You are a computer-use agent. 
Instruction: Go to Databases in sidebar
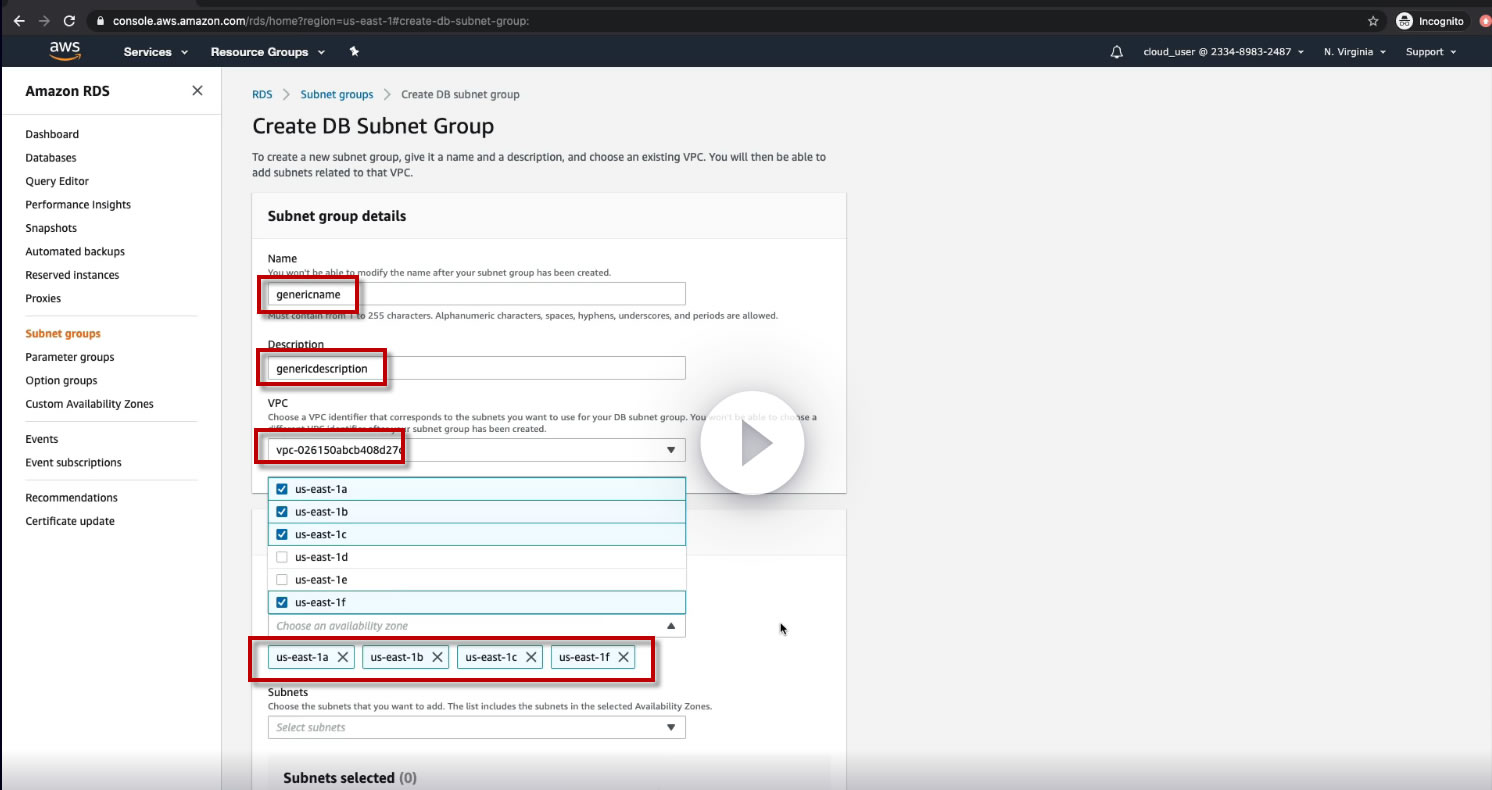point(51,158)
